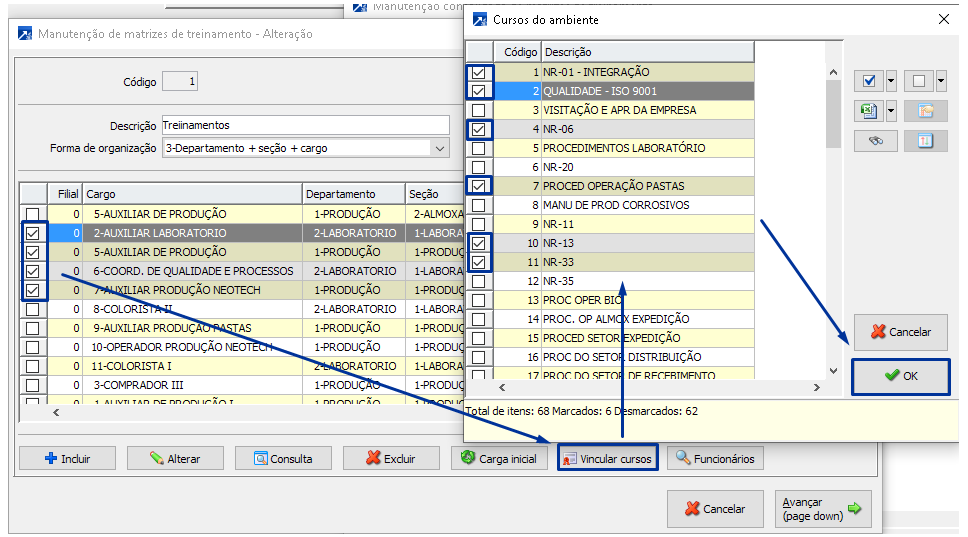Confirm the course selection with OK
Image resolution: width=968 pixels, height=537 pixels.
point(900,376)
